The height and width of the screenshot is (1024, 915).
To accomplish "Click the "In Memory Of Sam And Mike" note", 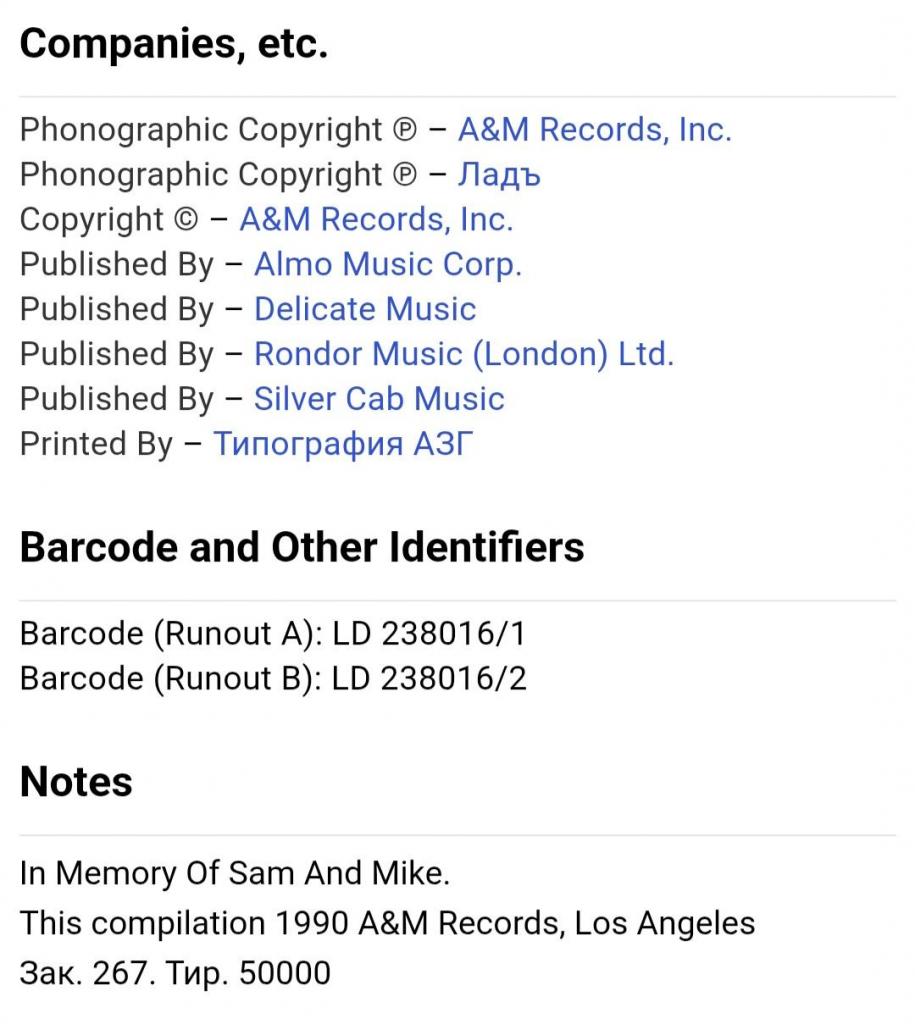I will 235,874.
